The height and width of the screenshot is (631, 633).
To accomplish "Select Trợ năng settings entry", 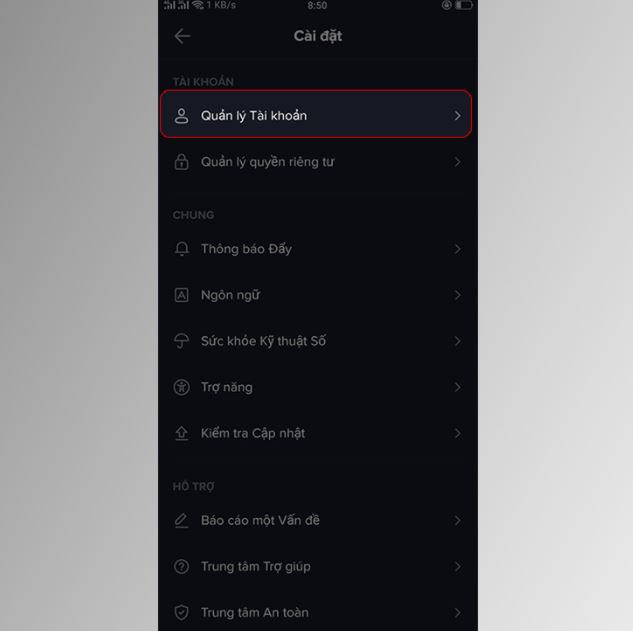I will [x=318, y=387].
